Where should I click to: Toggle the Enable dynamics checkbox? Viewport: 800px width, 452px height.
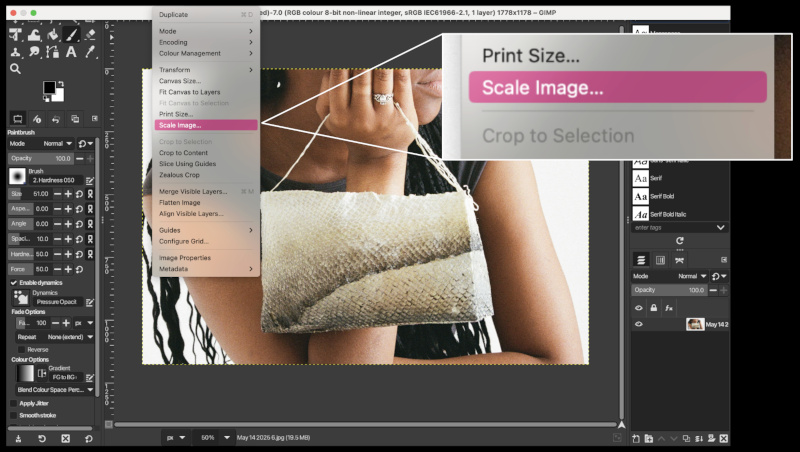tap(14, 283)
